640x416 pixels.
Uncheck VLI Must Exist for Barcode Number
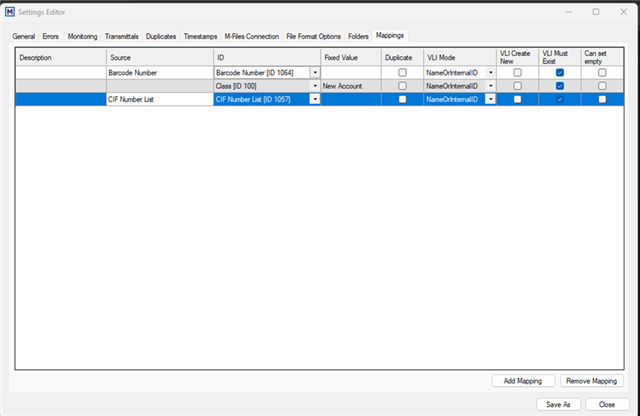560,73
